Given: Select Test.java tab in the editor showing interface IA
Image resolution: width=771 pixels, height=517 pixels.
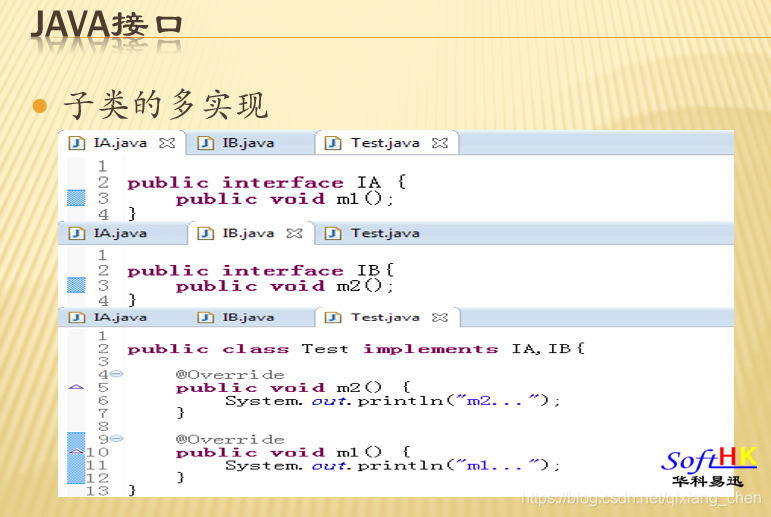Looking at the screenshot, I should 386,143.
